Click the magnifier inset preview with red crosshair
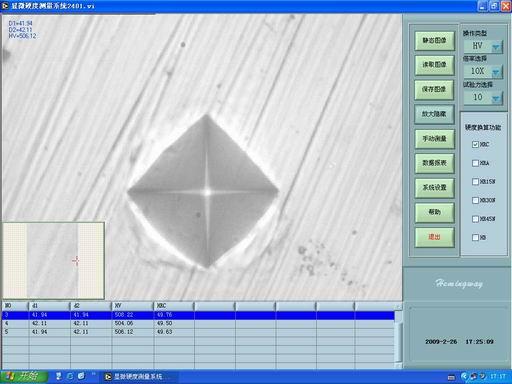Viewport: 512px width, 384px height. coord(53,261)
